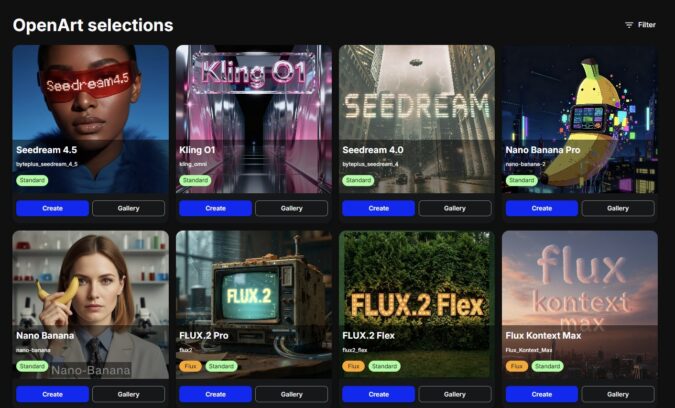Open Gallery for Nano Banana
The image size is (675, 408).
pyautogui.click(x=128, y=394)
